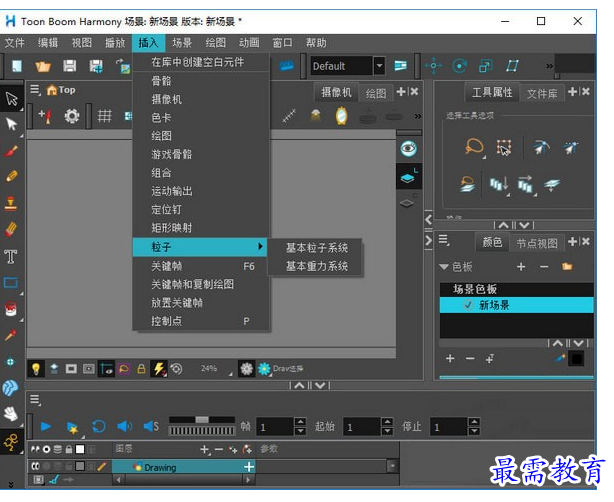Open the 场景 menu in menu bar
614x502 pixels.
coord(182,42)
